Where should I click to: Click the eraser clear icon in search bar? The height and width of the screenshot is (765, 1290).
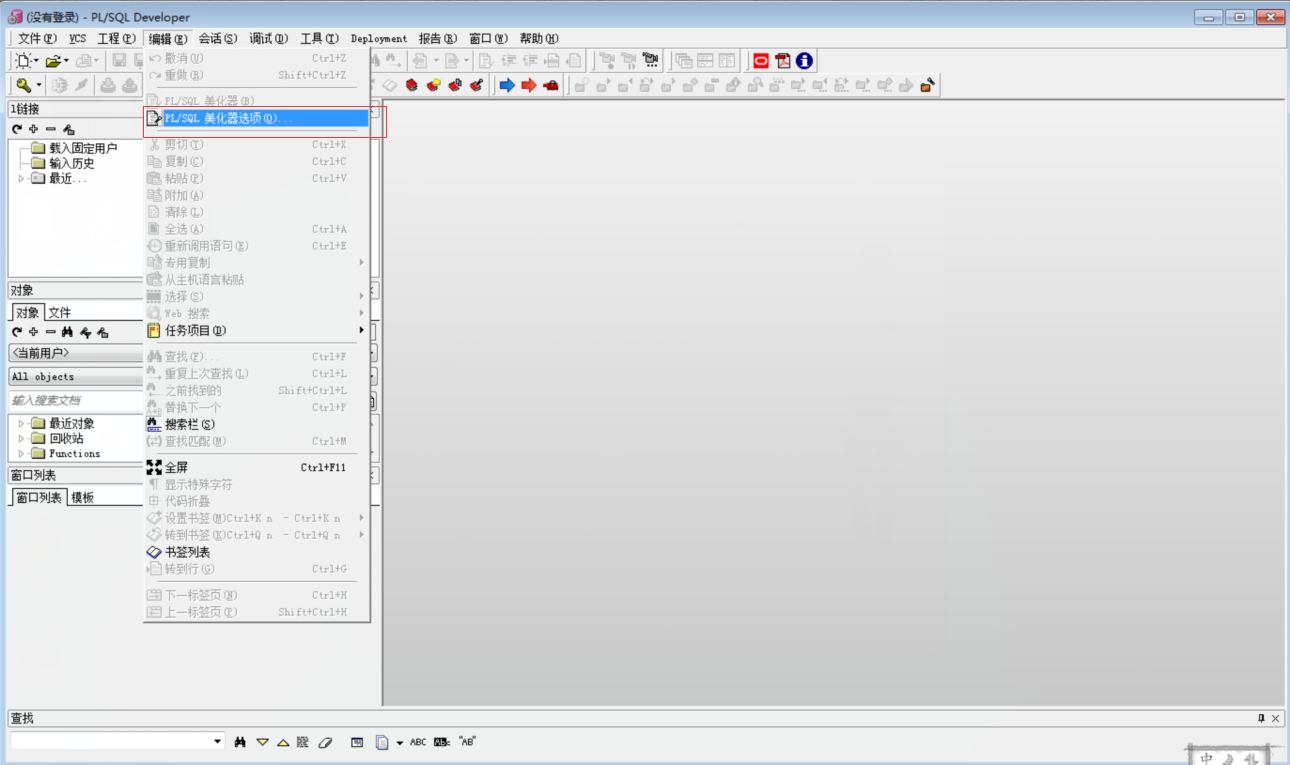point(324,742)
